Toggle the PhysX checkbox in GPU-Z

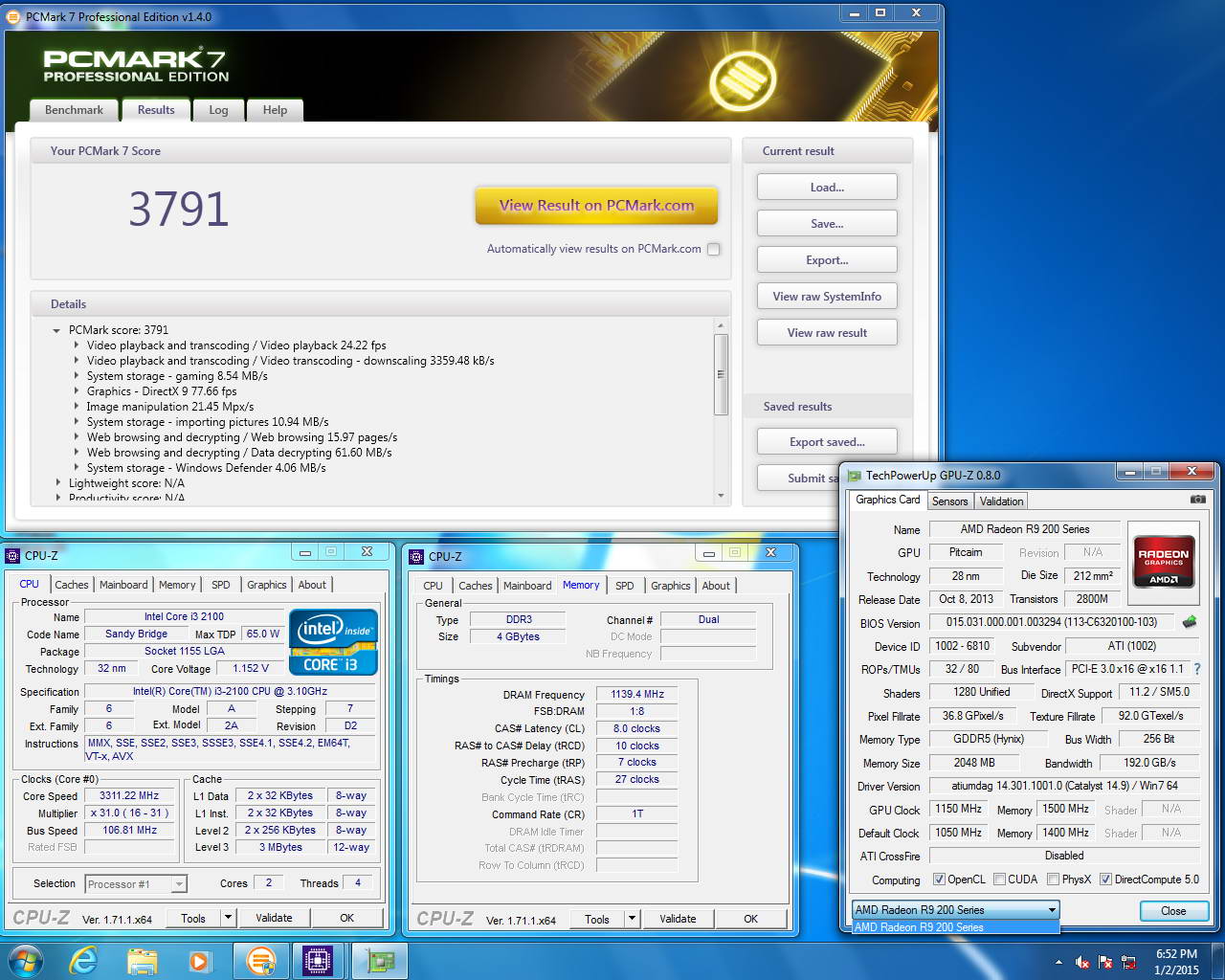click(1053, 880)
